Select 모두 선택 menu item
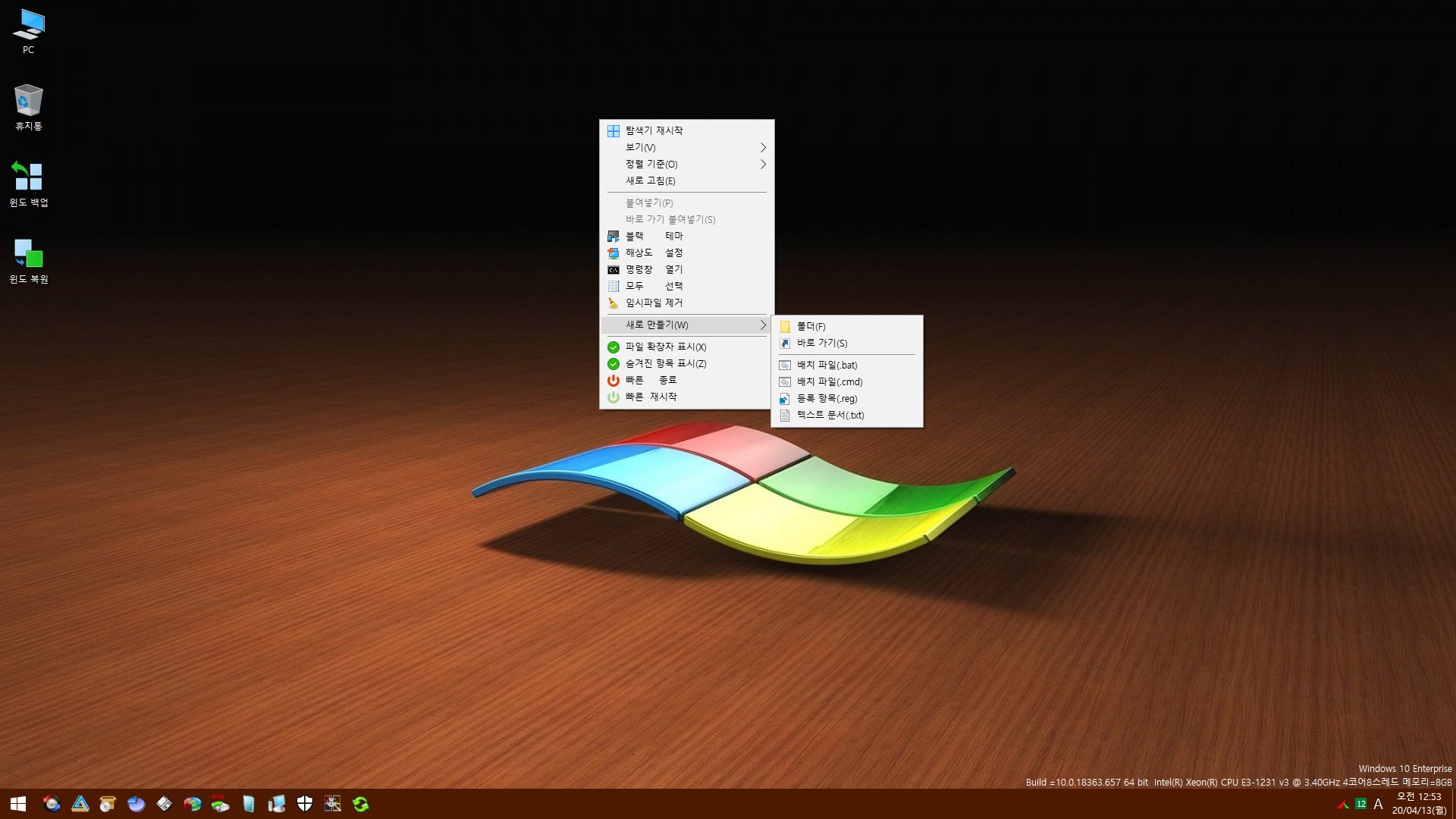Image resolution: width=1456 pixels, height=819 pixels. (x=686, y=286)
